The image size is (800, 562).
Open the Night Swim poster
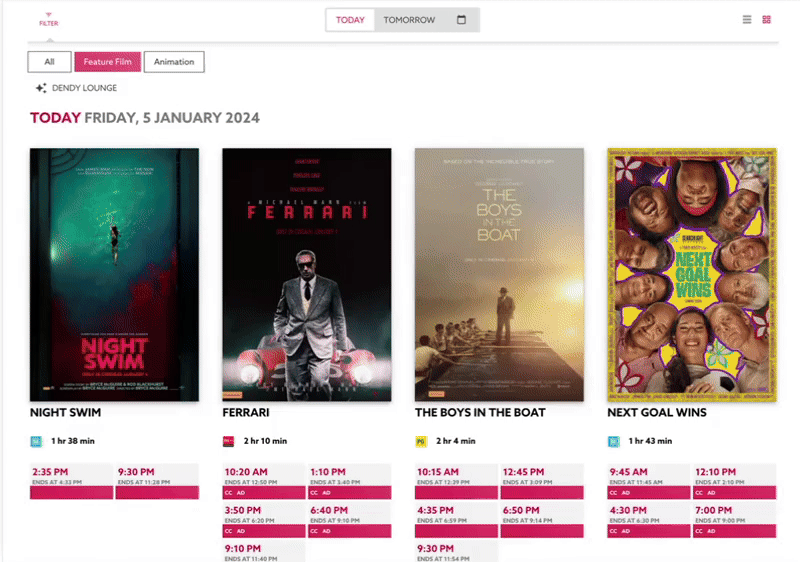[114, 275]
